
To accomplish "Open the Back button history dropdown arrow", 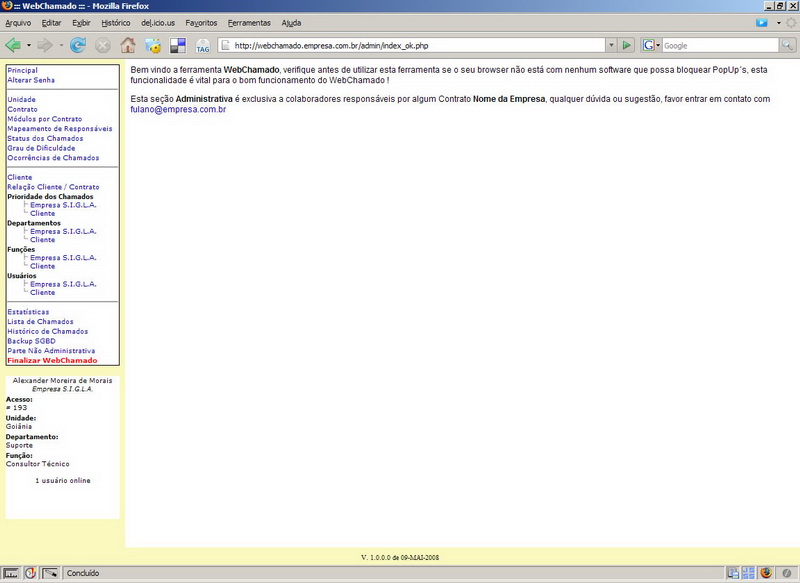I will click(x=29, y=45).
